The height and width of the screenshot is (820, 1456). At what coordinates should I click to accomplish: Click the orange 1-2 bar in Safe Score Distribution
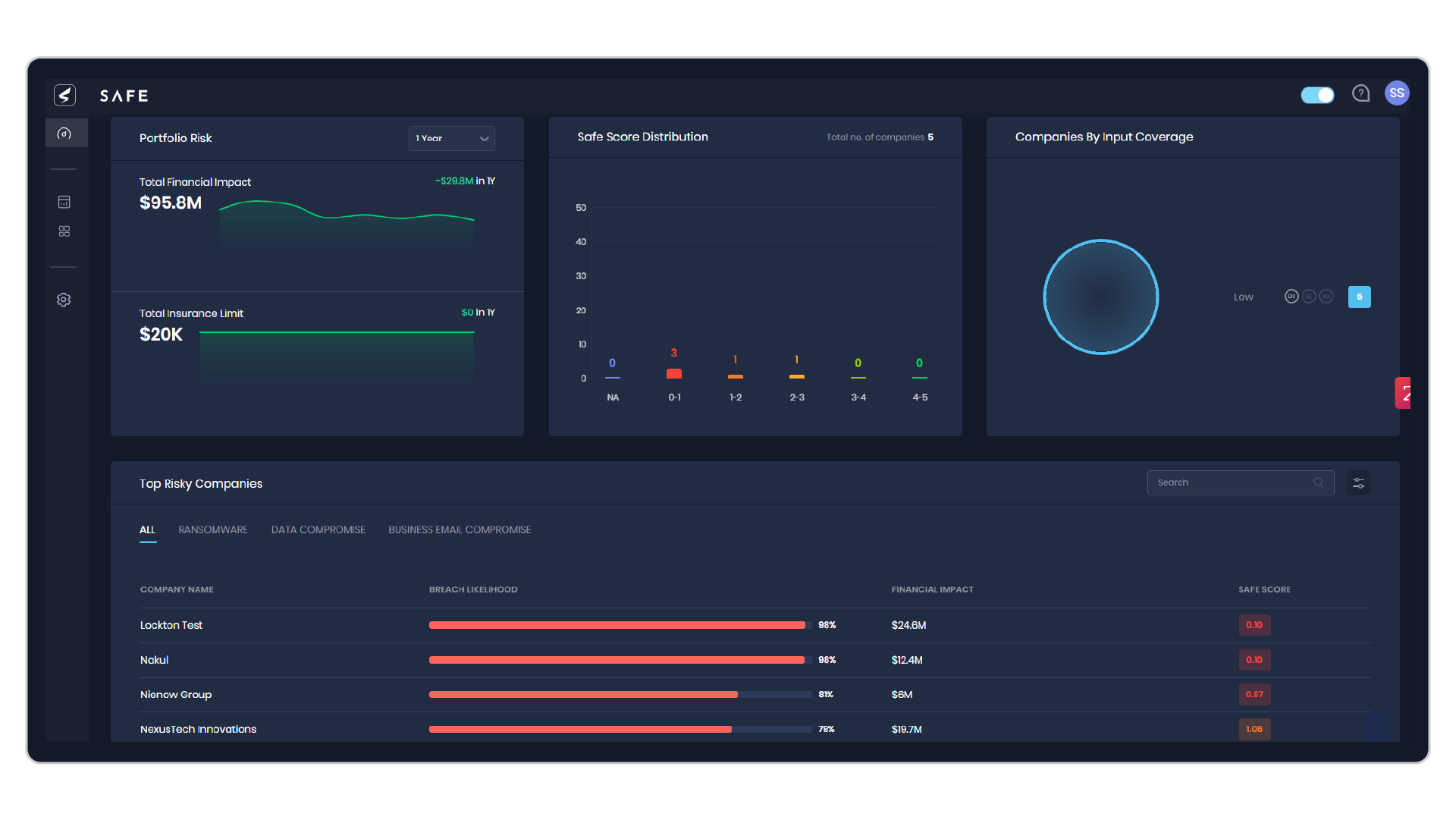(x=736, y=376)
